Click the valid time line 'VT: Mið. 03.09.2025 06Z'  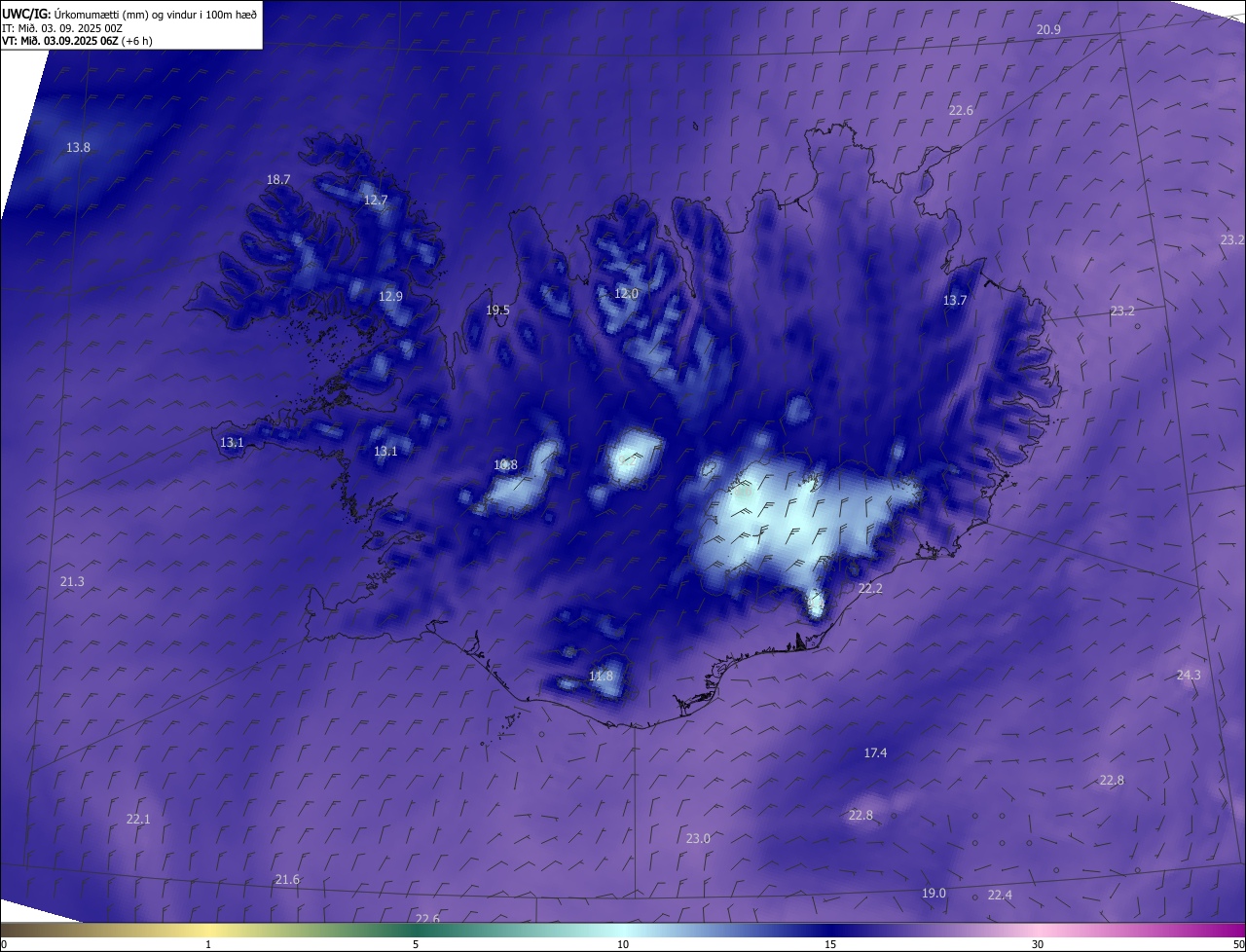coord(62,41)
